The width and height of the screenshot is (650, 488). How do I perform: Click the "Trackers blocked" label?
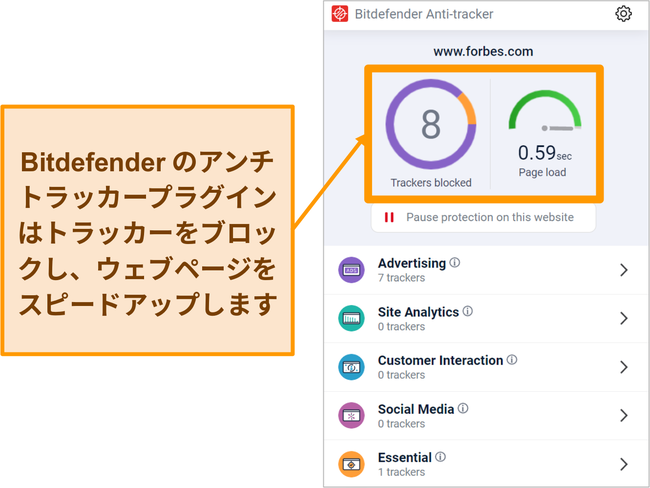point(431,183)
